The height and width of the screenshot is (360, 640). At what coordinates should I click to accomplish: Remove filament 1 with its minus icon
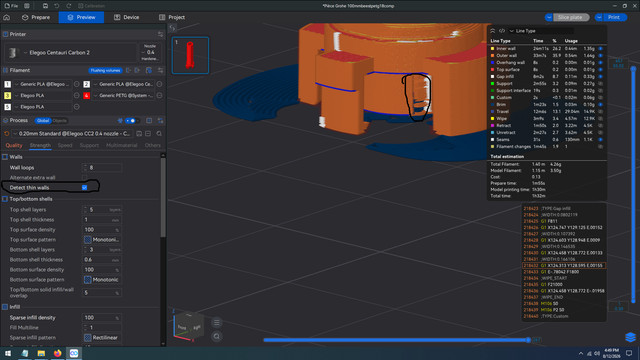77,84
